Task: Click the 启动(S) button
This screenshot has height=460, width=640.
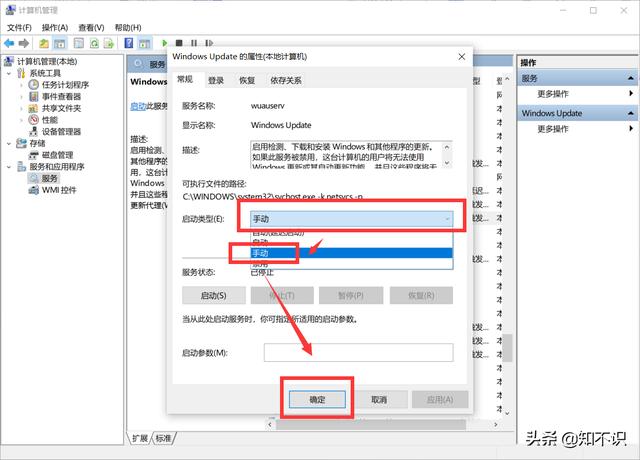Action: coord(213,295)
